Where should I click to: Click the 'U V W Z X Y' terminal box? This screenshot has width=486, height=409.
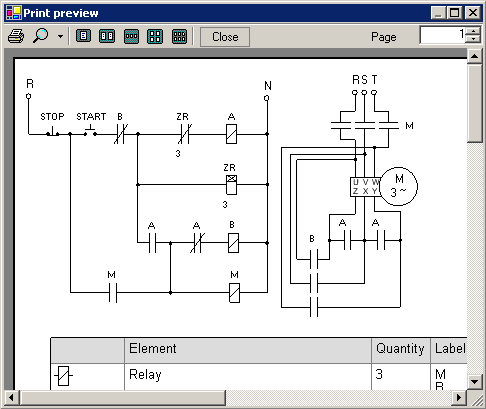click(366, 187)
